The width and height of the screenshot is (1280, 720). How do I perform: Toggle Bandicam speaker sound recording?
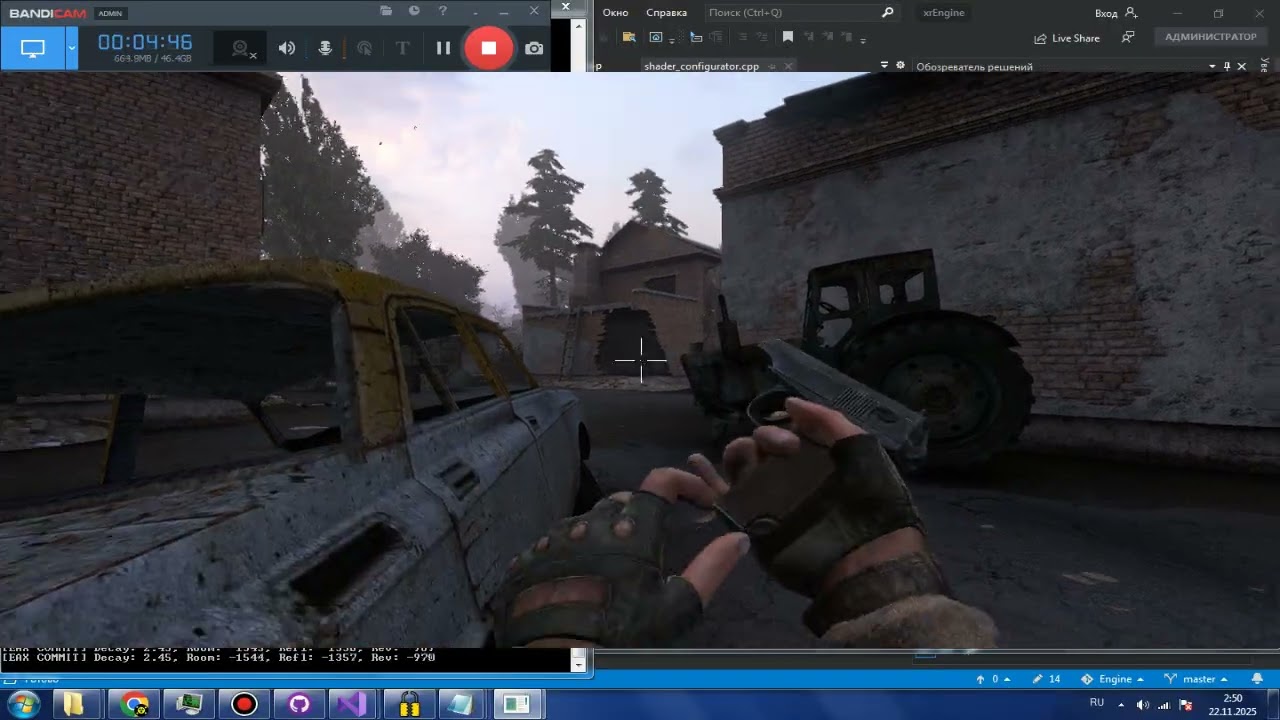tap(287, 48)
